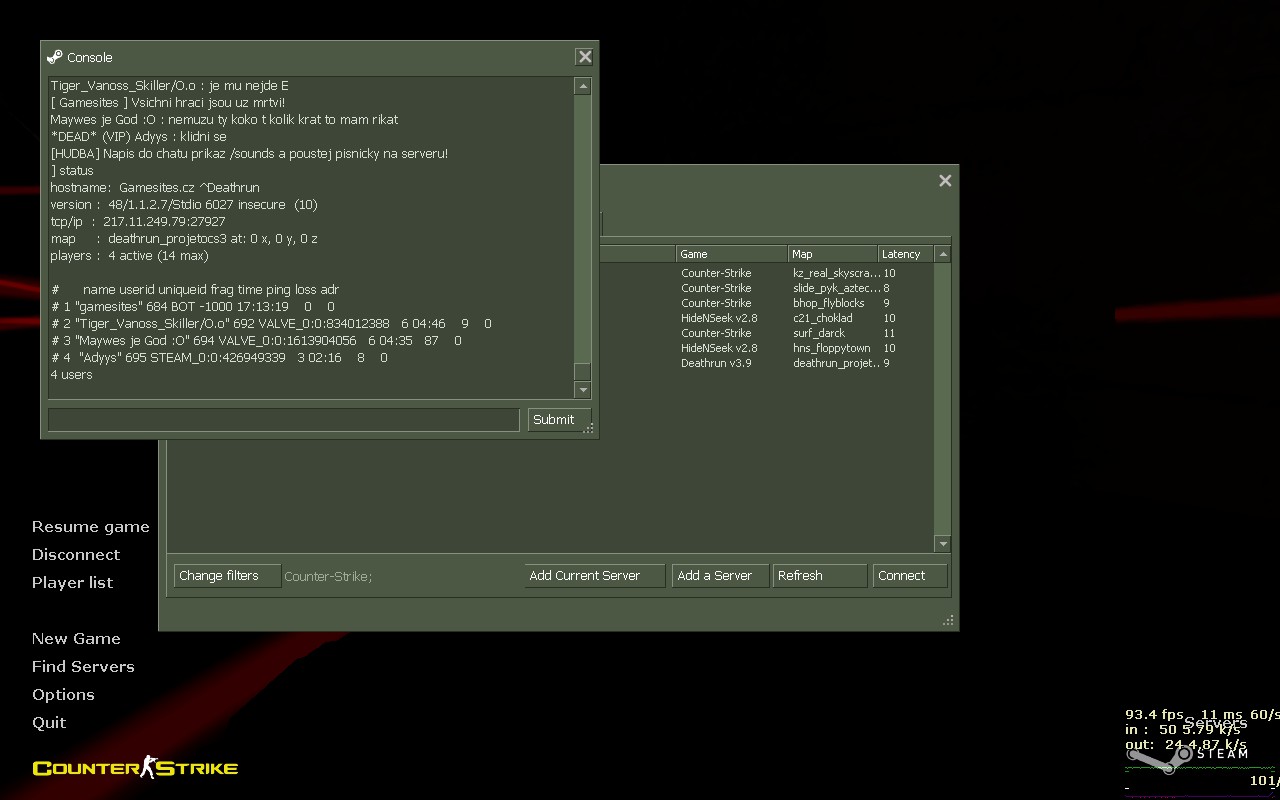Refresh the server list
Image resolution: width=1280 pixels, height=800 pixels.
(x=820, y=576)
